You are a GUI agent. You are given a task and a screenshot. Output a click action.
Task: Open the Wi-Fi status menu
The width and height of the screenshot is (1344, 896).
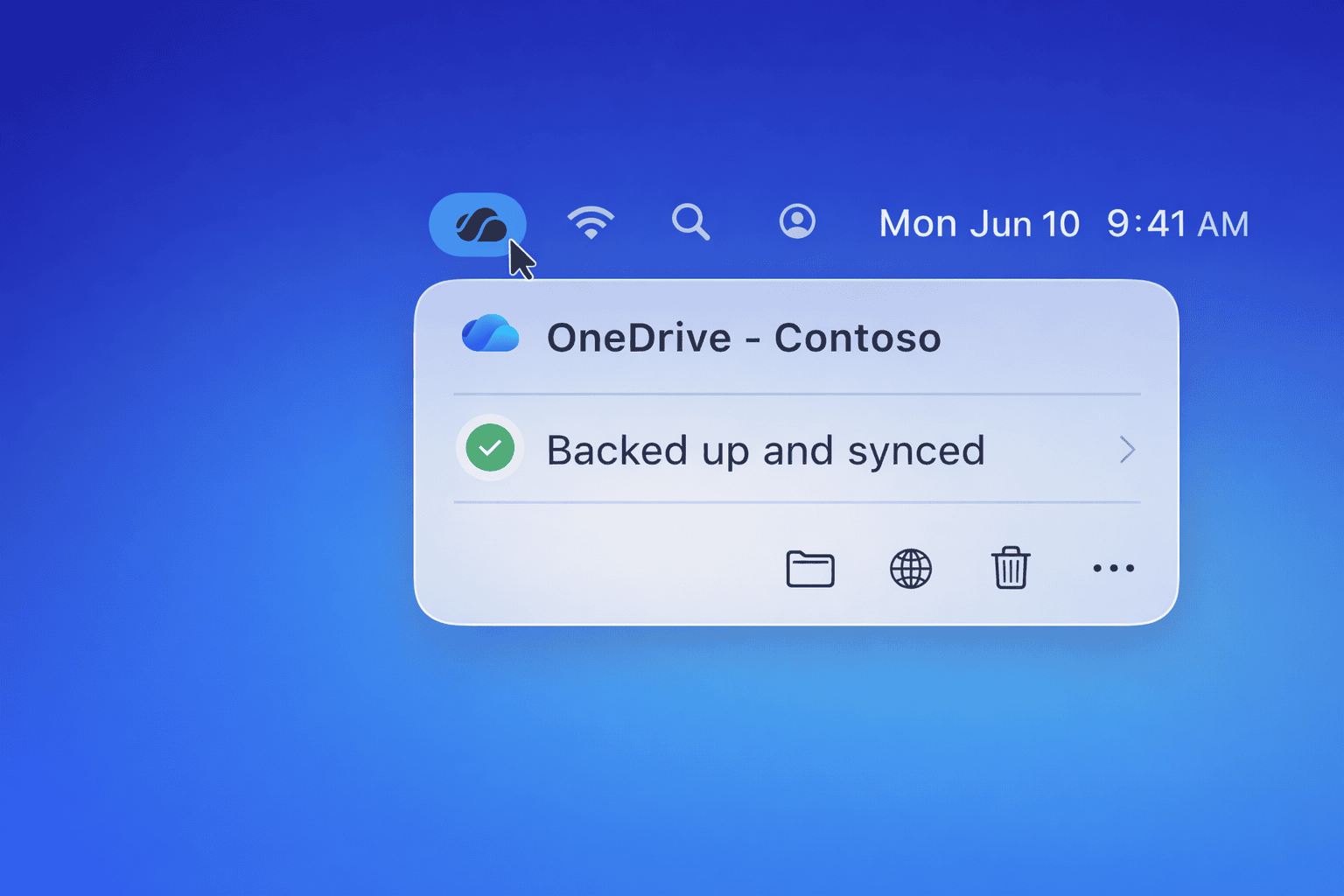591,222
